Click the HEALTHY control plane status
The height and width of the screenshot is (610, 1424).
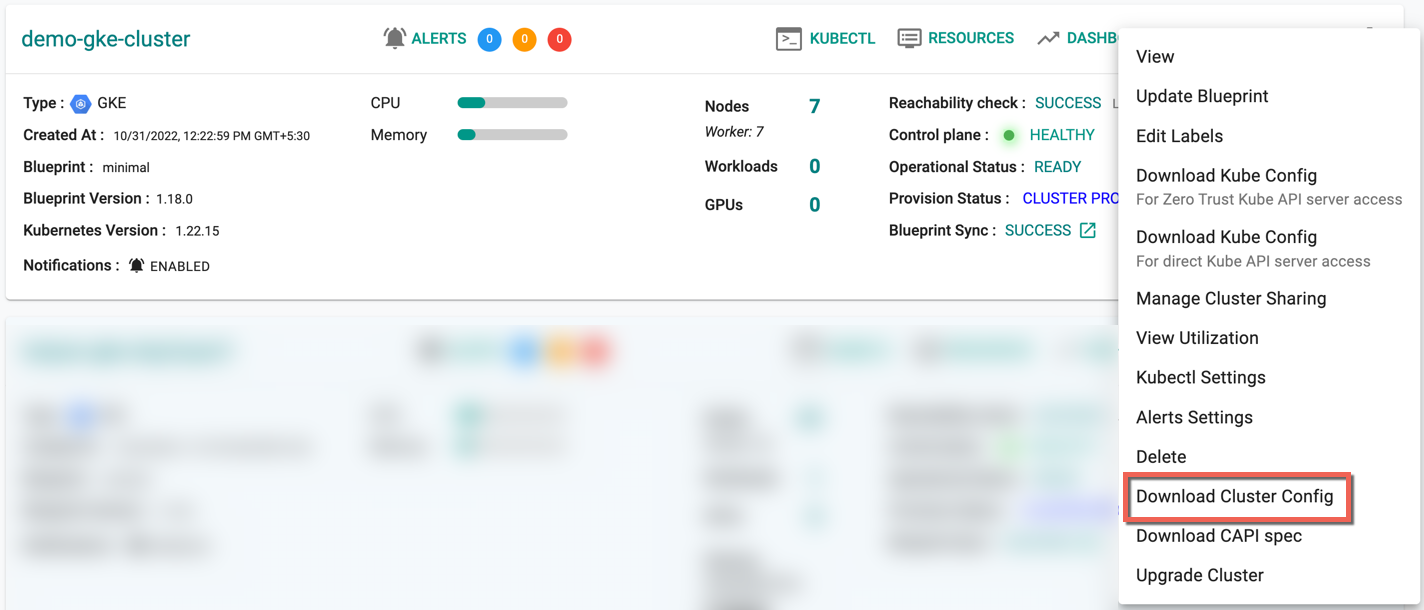(1062, 135)
